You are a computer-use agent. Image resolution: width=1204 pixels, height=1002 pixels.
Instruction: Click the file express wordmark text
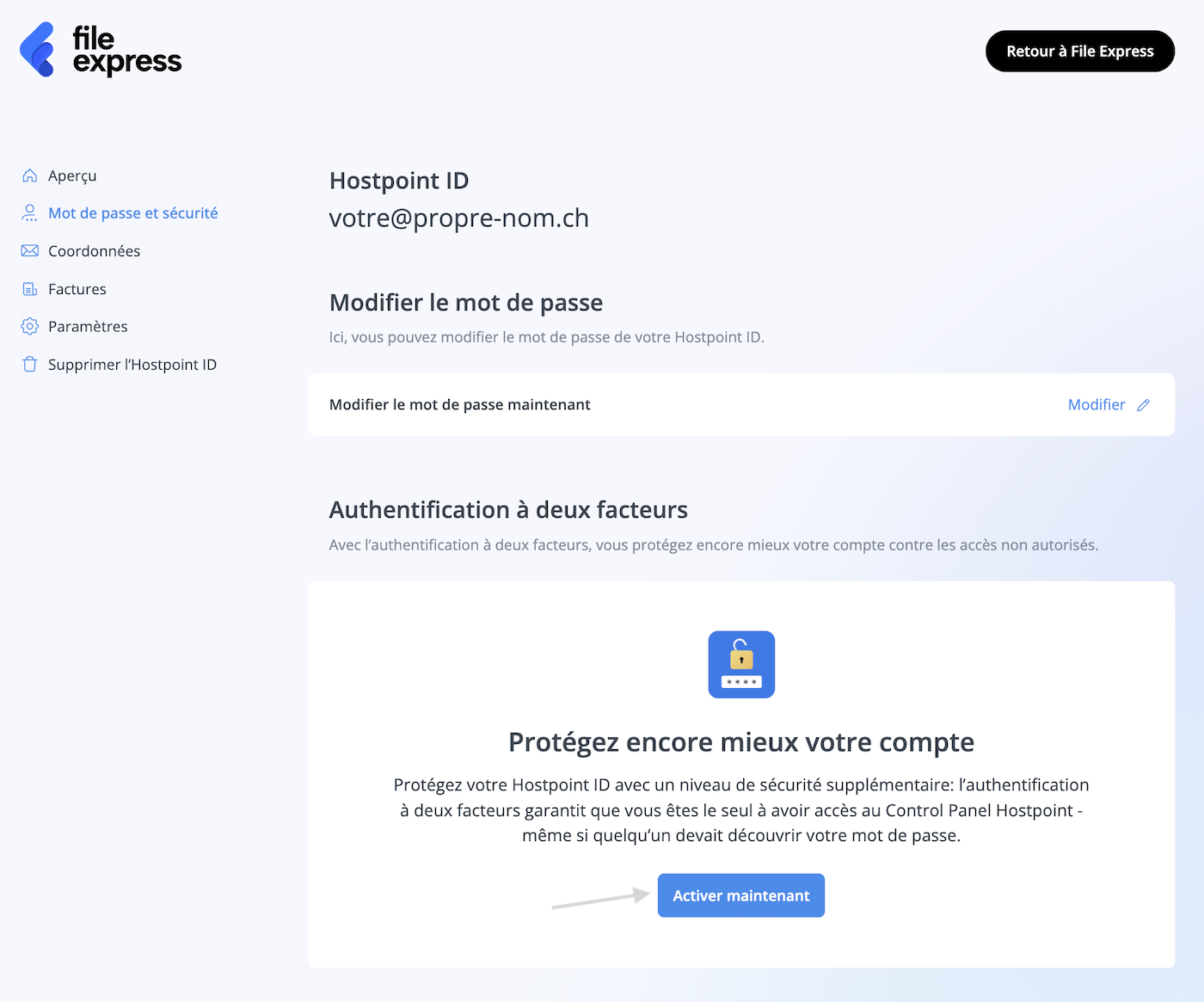127,50
